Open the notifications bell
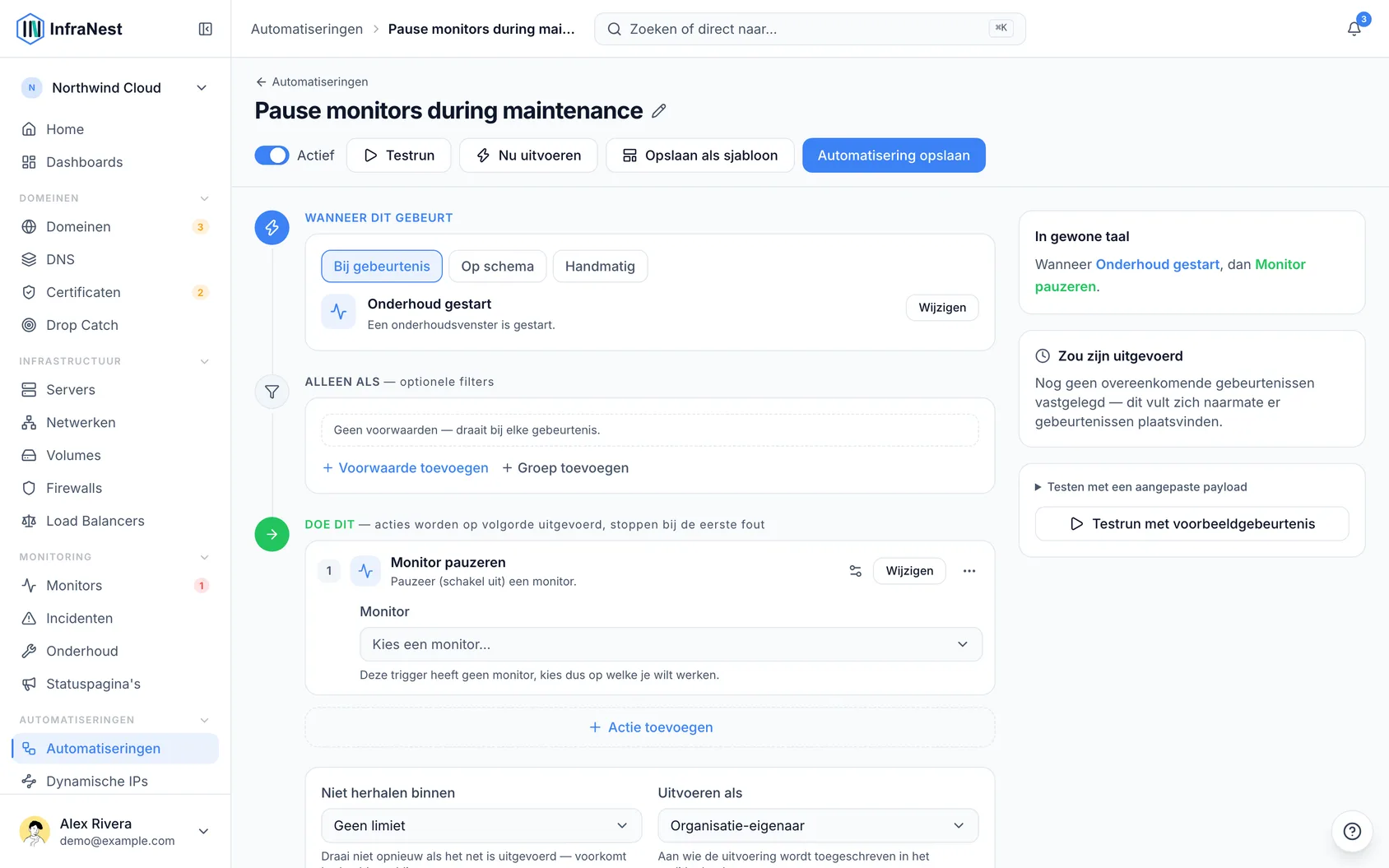 tap(1354, 29)
